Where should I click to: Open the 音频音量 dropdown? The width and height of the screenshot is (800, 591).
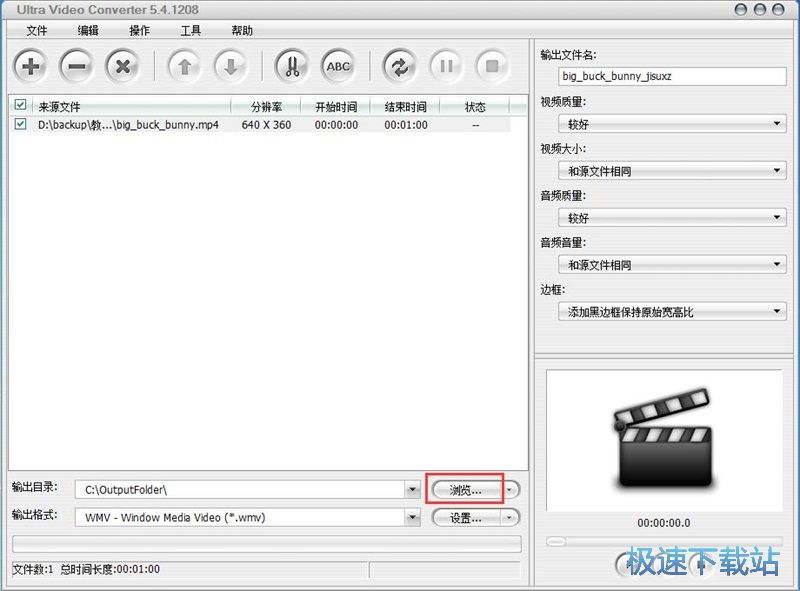pyautogui.click(x=672, y=264)
